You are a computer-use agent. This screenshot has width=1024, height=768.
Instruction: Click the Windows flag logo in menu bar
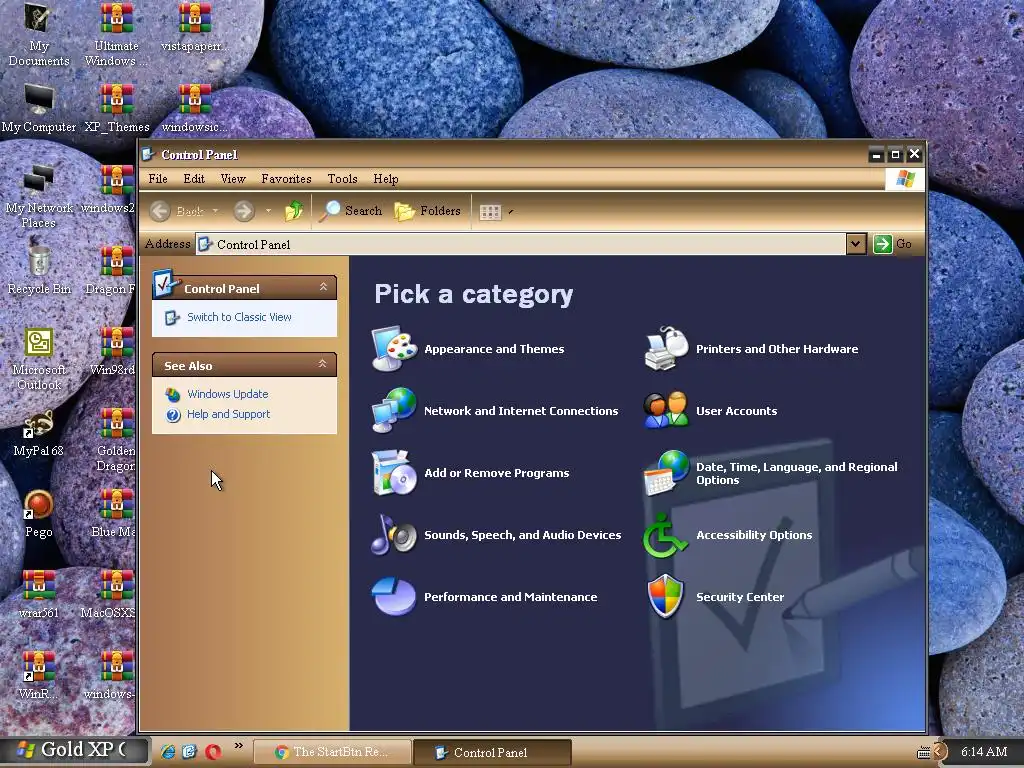click(905, 178)
